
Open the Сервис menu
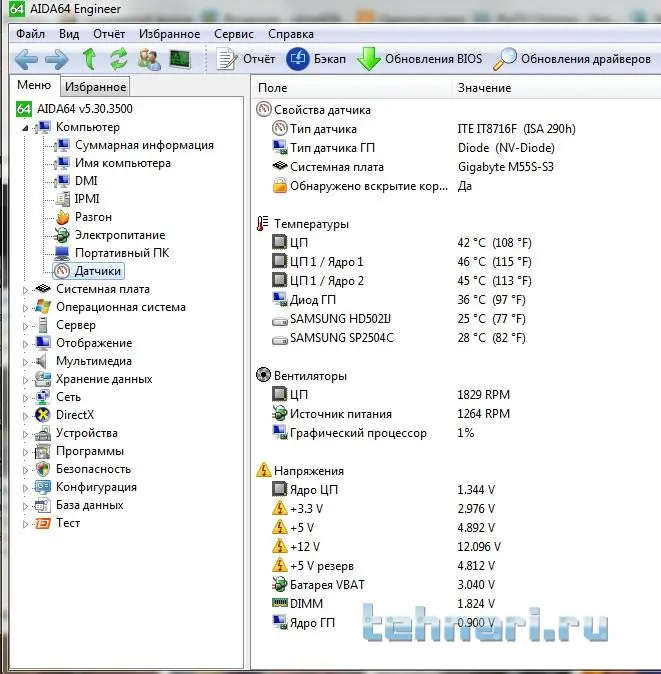(233, 34)
